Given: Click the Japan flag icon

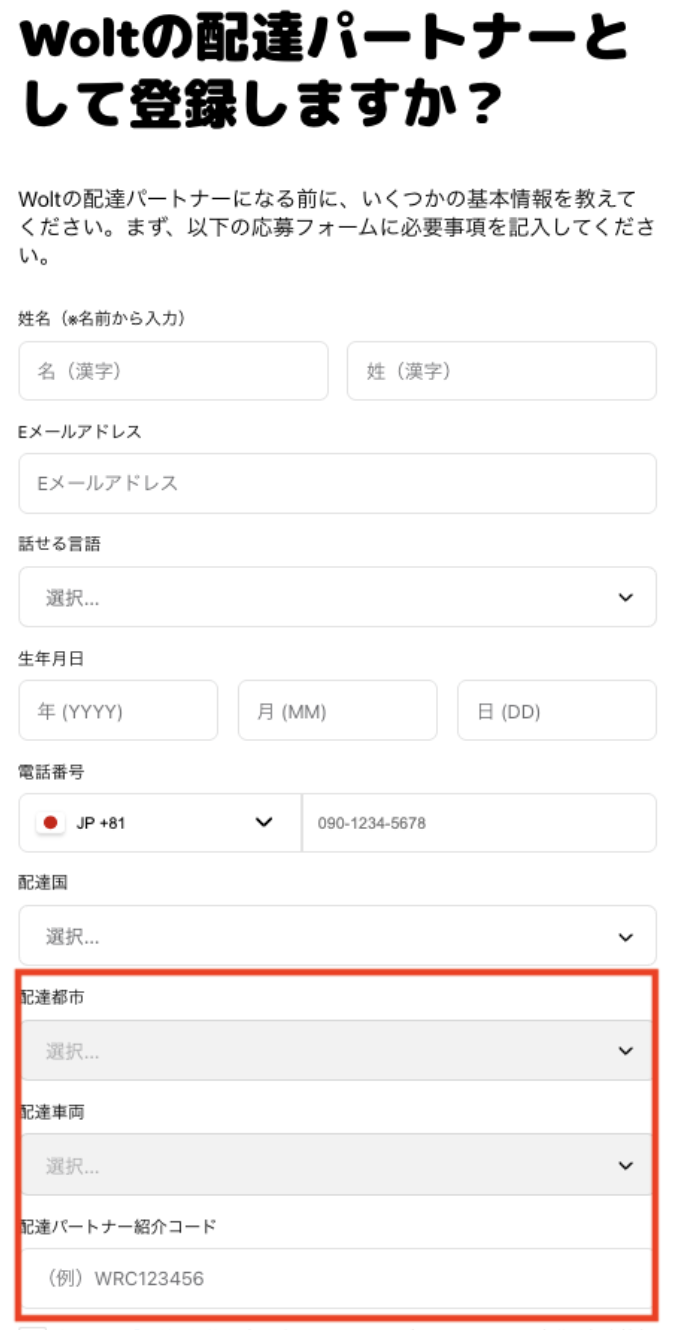Looking at the screenshot, I should point(50,823).
